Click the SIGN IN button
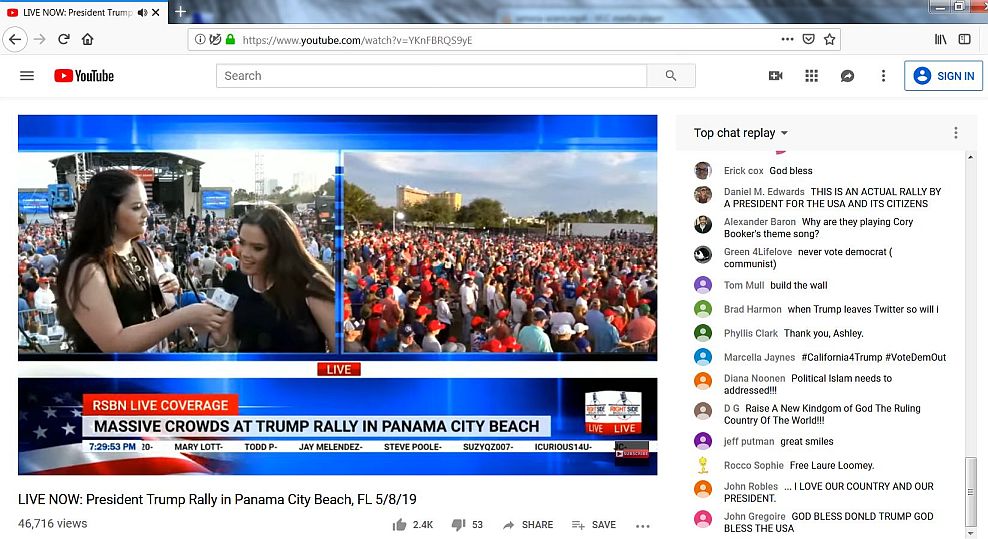988x539 pixels. click(x=944, y=76)
